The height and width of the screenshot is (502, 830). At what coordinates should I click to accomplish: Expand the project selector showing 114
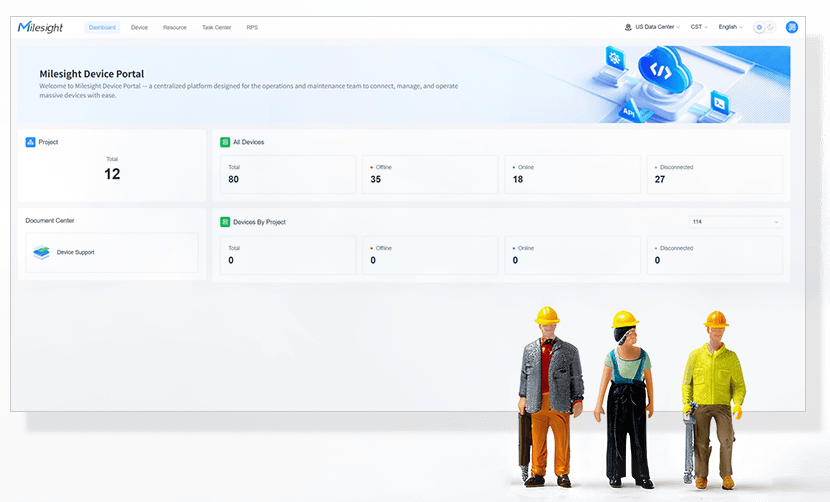(x=735, y=222)
